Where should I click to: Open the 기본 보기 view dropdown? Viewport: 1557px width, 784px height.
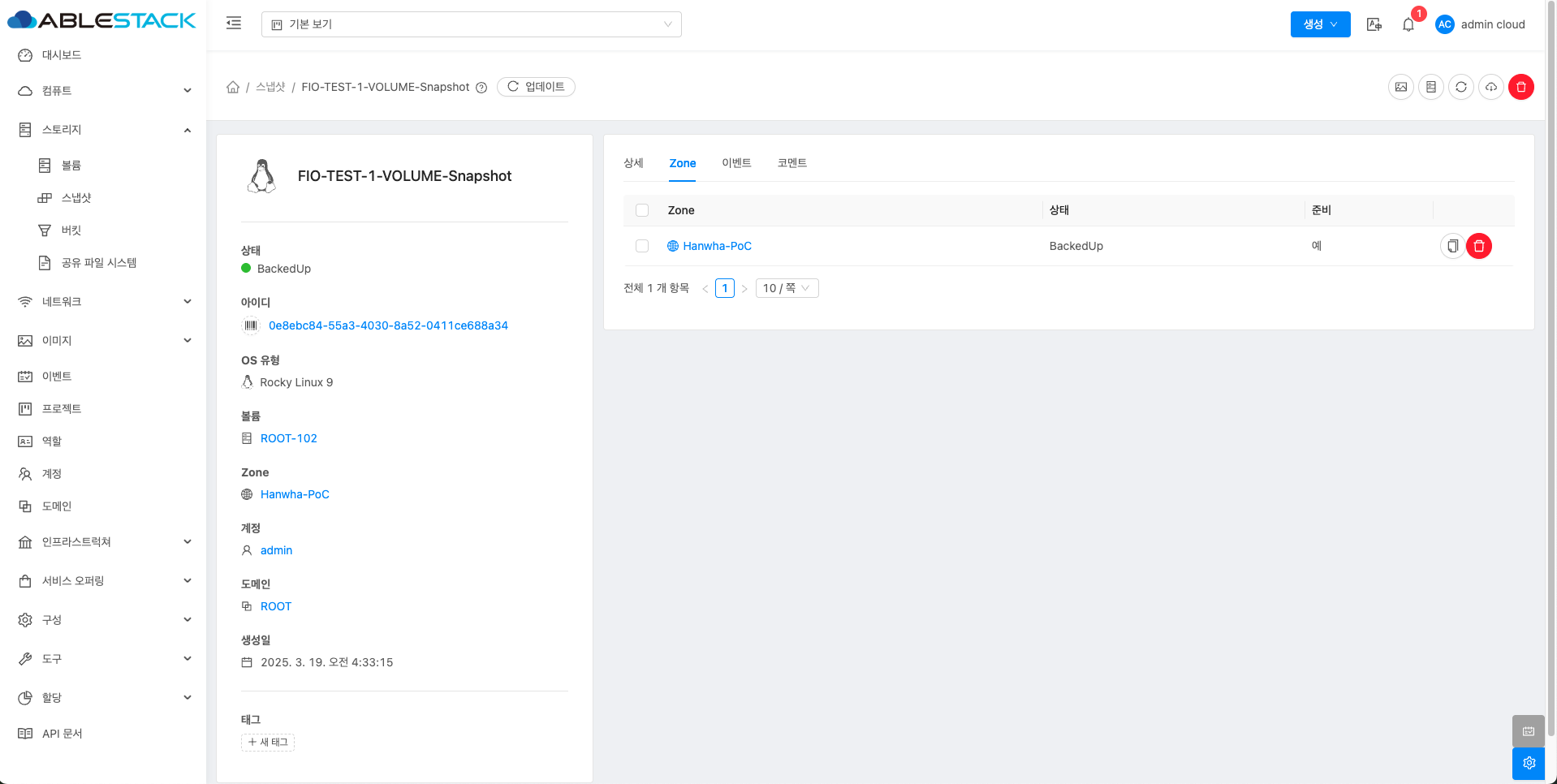471,24
